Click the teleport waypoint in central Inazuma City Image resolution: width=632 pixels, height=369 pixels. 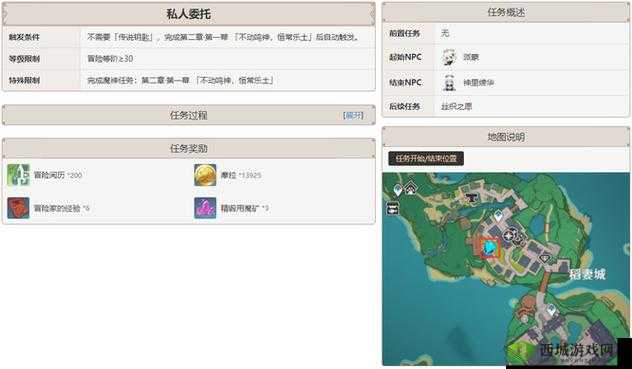coord(499,216)
